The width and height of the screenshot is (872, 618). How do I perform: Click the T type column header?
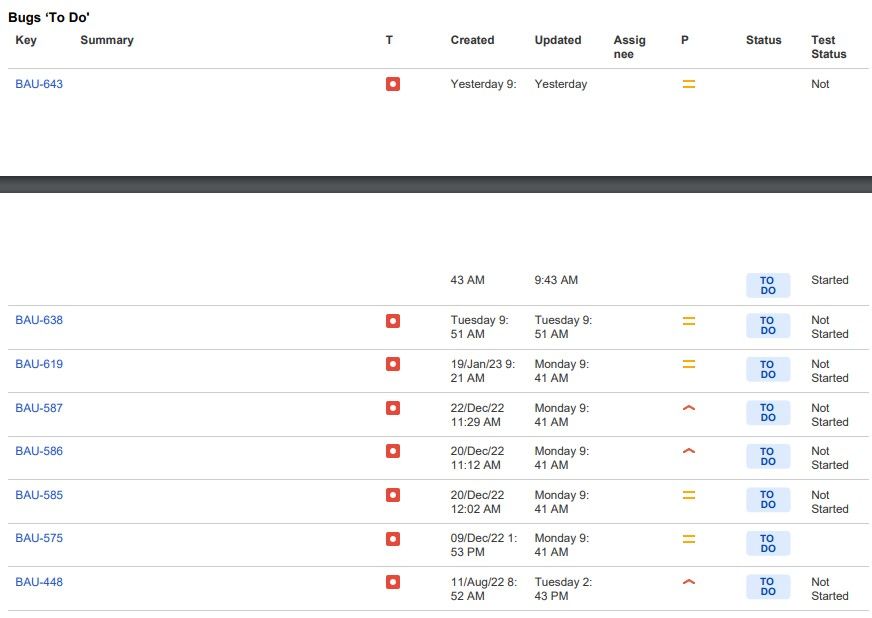[x=389, y=40]
